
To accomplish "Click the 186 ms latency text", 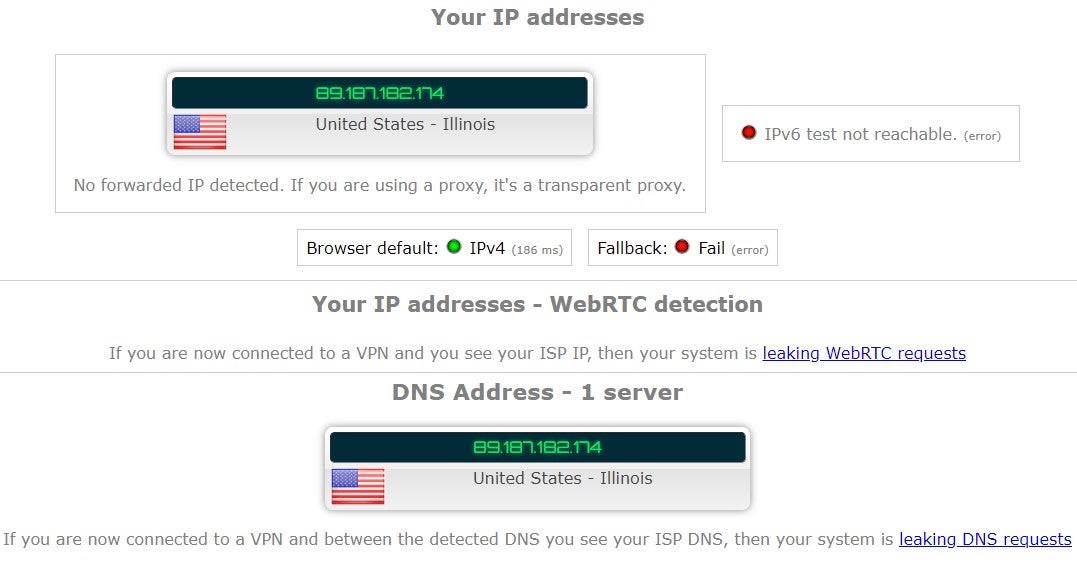I will tap(537, 250).
